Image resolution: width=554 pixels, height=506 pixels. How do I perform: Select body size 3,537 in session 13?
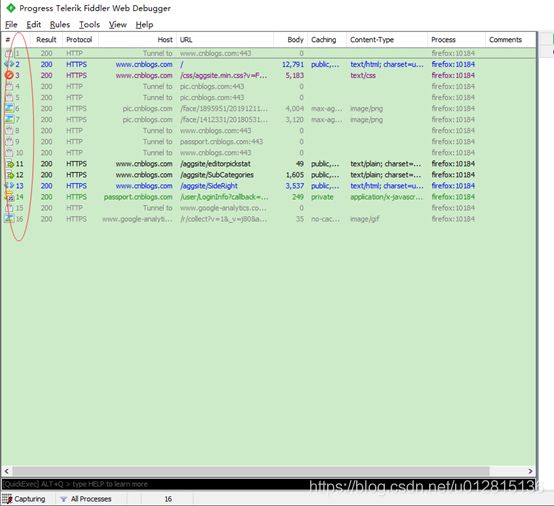295,186
